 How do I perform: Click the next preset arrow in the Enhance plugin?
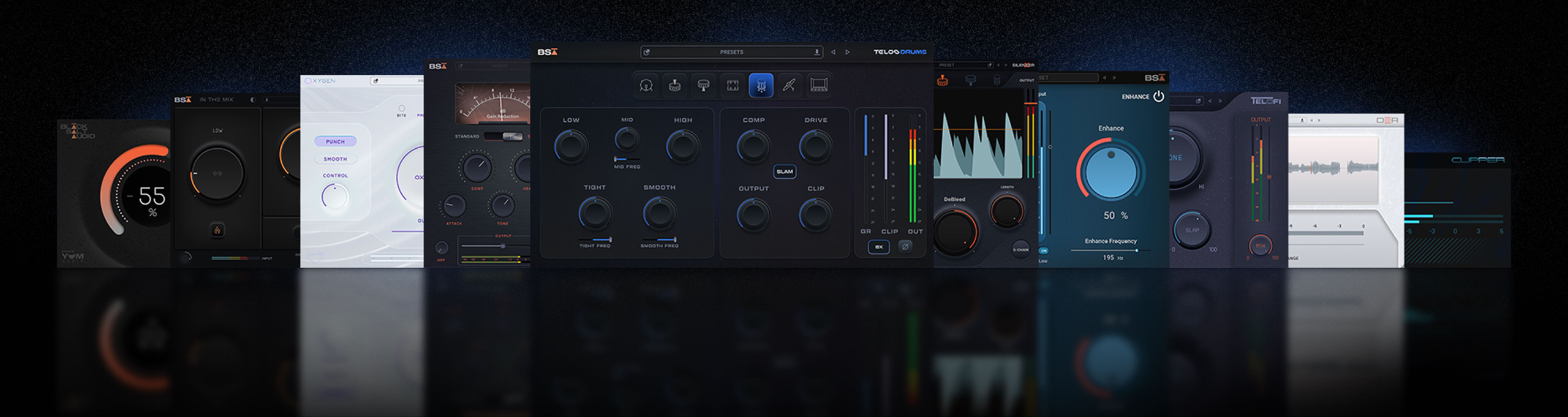(x=1114, y=78)
